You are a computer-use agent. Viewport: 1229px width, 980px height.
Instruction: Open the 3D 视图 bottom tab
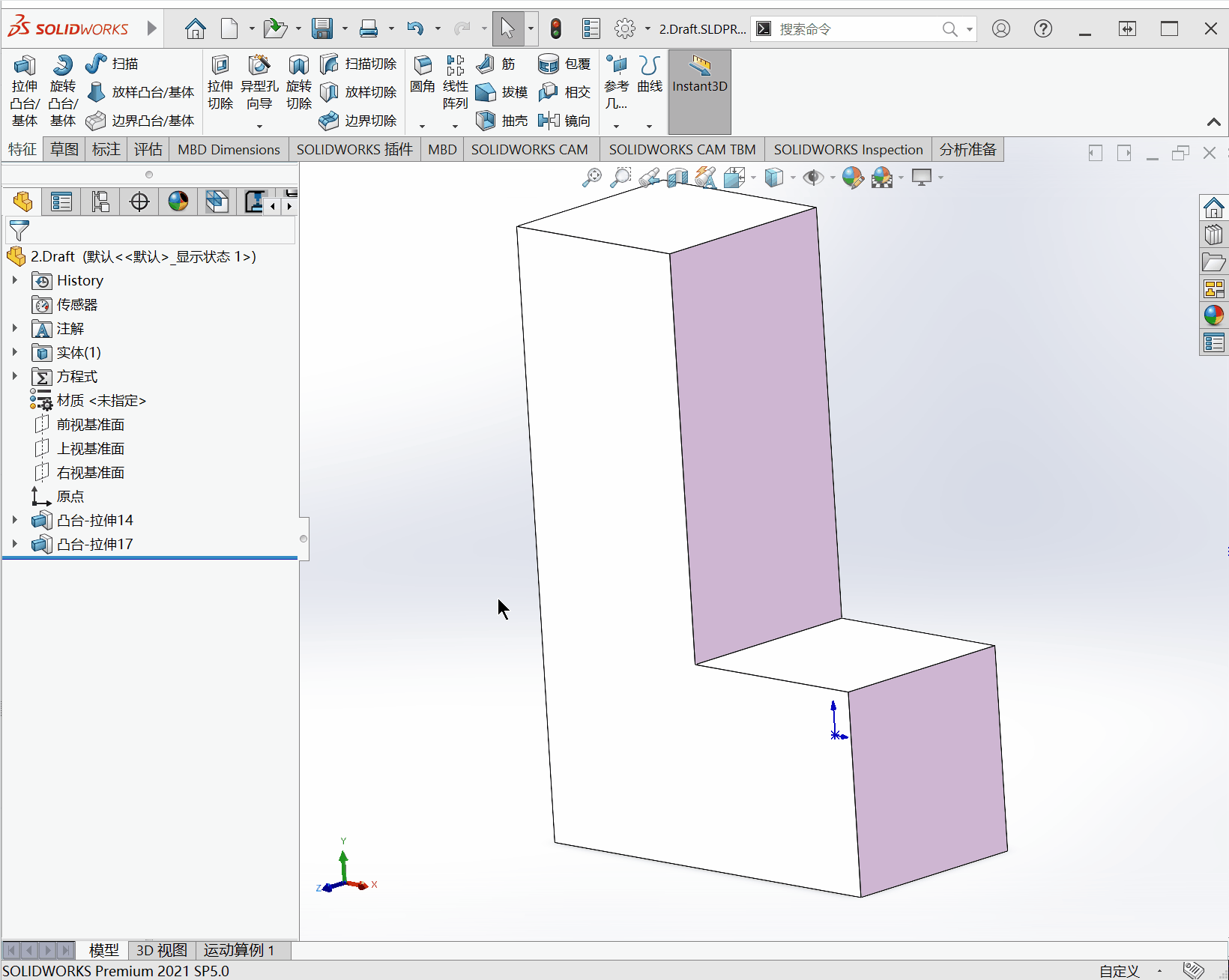(162, 950)
